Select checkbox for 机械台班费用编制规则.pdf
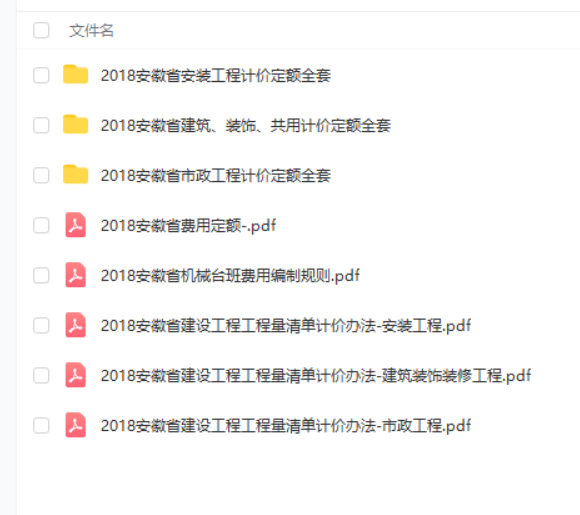580x515 pixels. coord(41,275)
